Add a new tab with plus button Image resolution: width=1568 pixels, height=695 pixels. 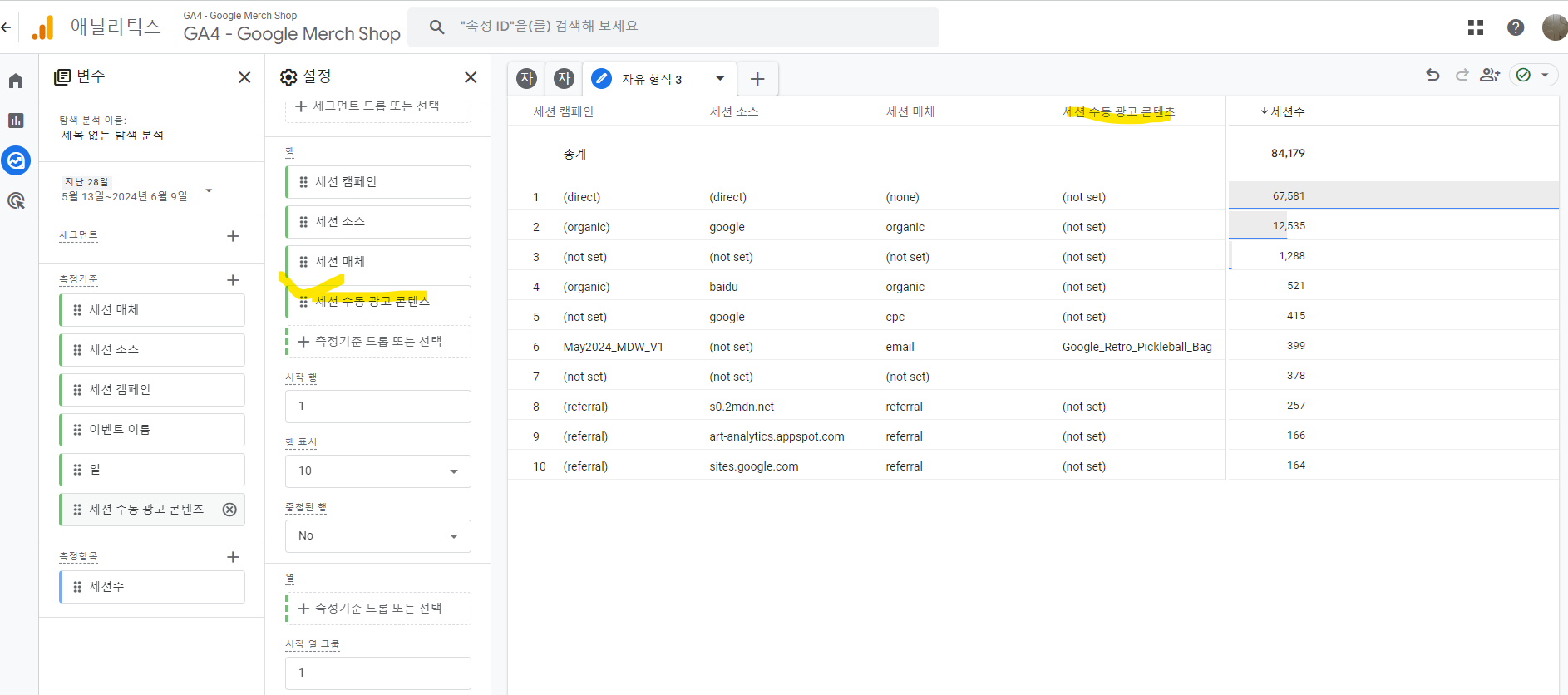tap(757, 79)
